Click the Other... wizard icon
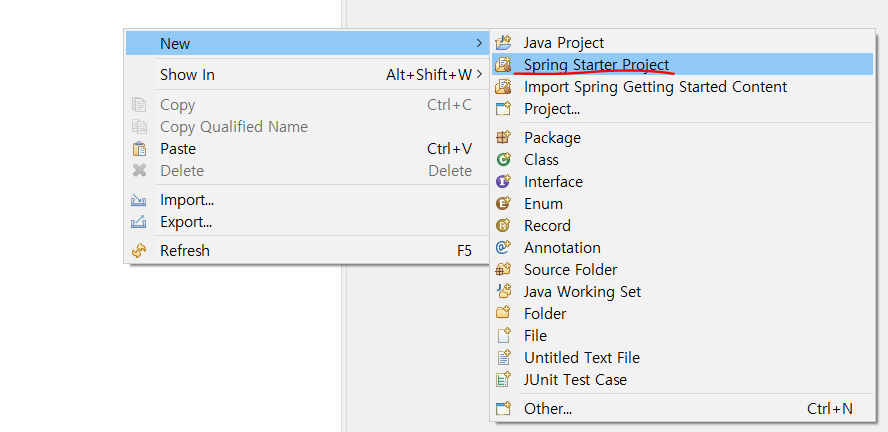 point(503,408)
